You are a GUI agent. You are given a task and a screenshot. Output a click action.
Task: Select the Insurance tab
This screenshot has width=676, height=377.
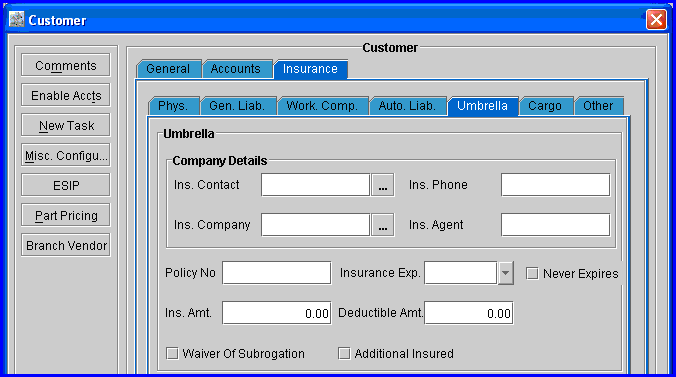[x=310, y=69]
